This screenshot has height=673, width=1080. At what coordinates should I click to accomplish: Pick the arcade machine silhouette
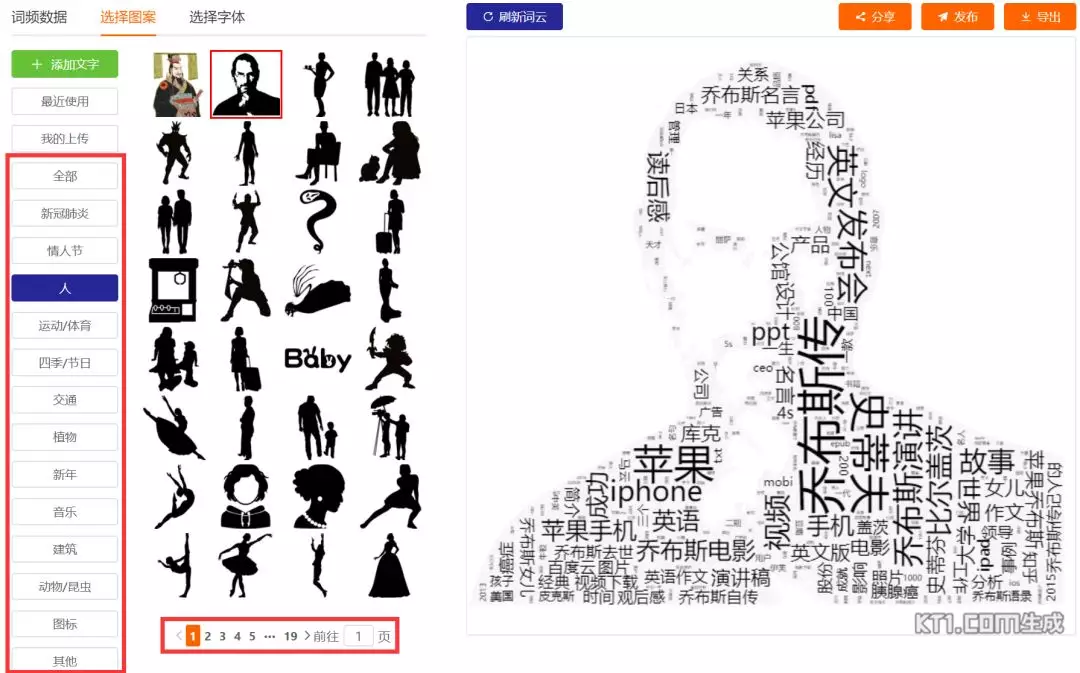(x=174, y=290)
